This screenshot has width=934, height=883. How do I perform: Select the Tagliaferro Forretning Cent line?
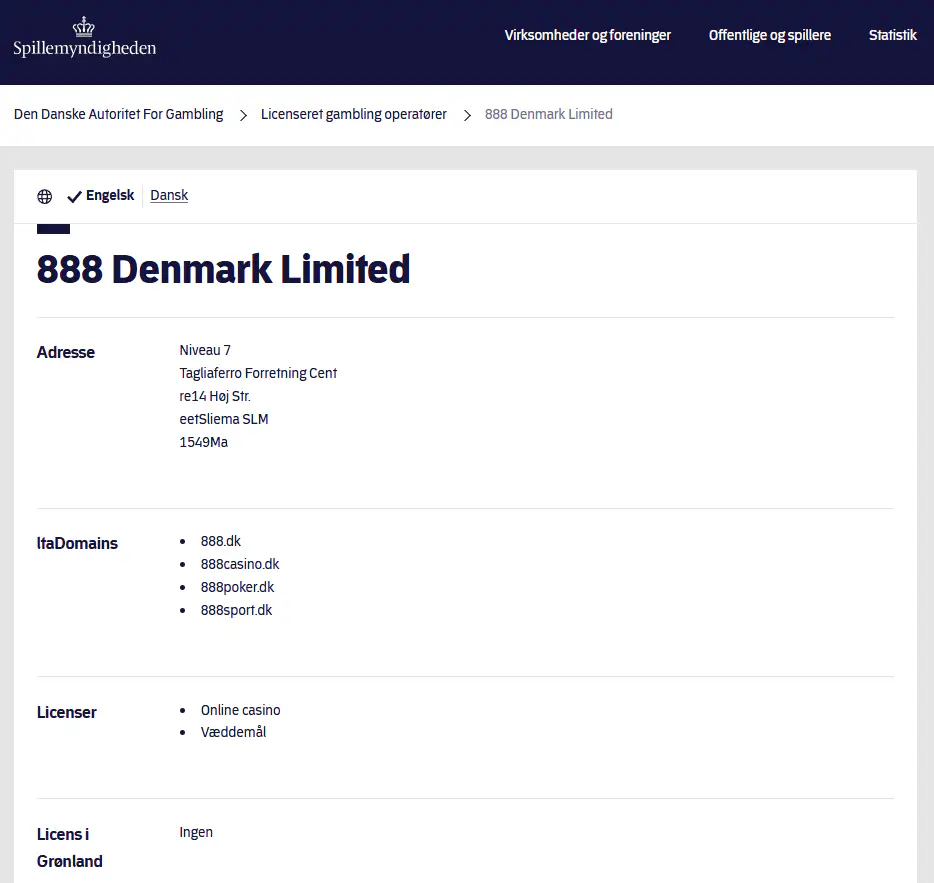coord(258,373)
